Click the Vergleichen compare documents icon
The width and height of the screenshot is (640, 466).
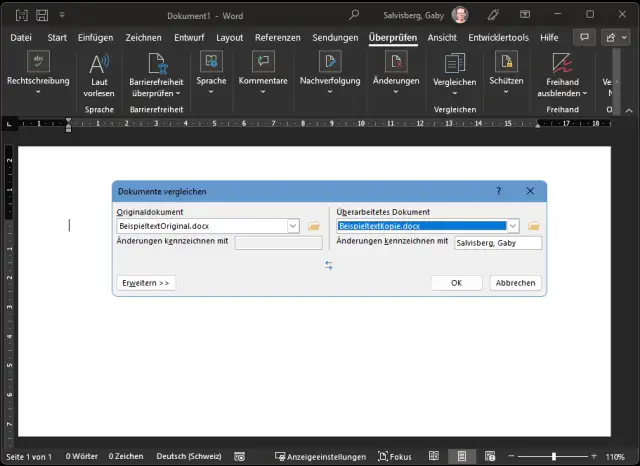point(454,63)
